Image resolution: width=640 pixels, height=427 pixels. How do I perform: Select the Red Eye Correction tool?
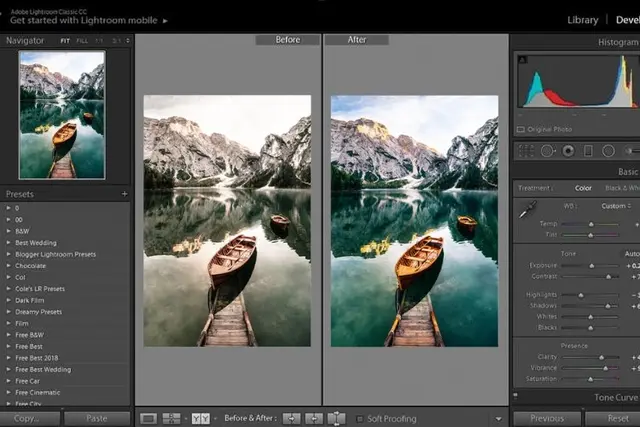tap(568, 151)
